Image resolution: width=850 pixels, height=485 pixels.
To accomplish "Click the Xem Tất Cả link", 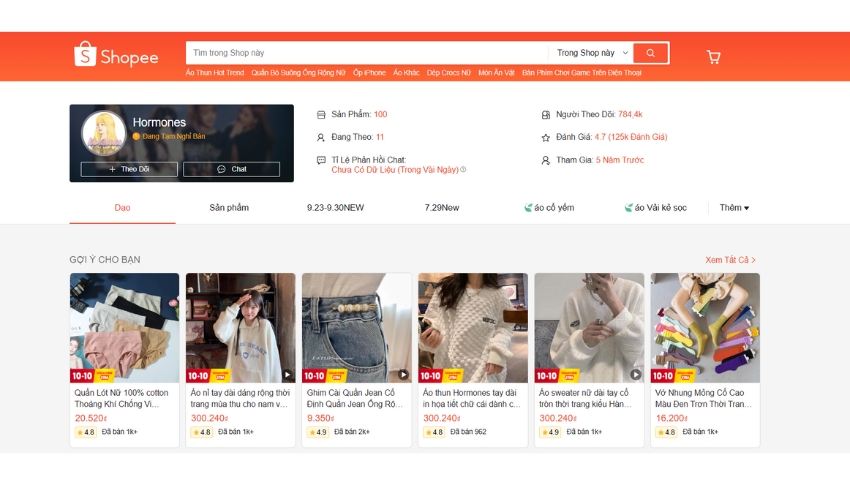I will [730, 260].
